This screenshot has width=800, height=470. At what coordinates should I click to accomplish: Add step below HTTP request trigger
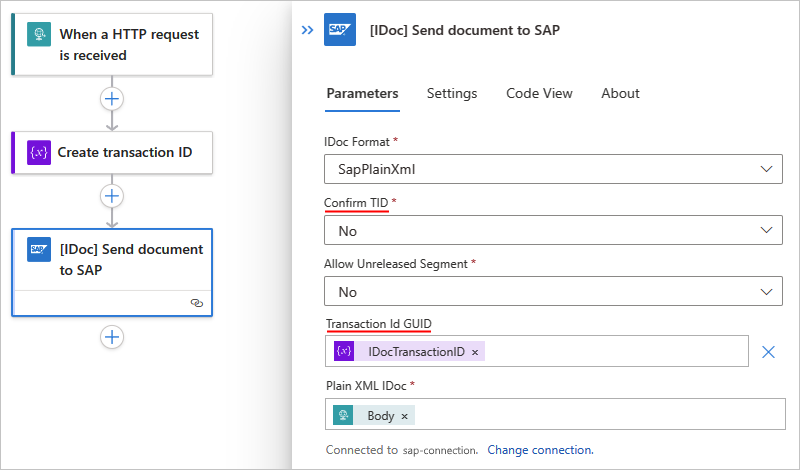pos(112,99)
